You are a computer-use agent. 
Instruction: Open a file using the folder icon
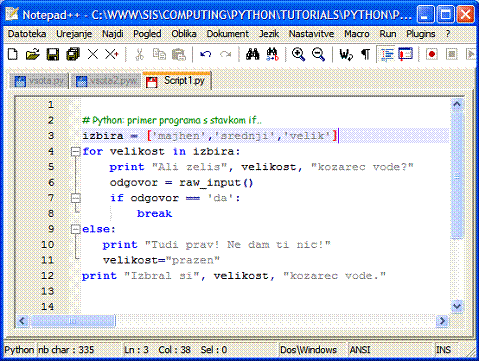(x=32, y=54)
